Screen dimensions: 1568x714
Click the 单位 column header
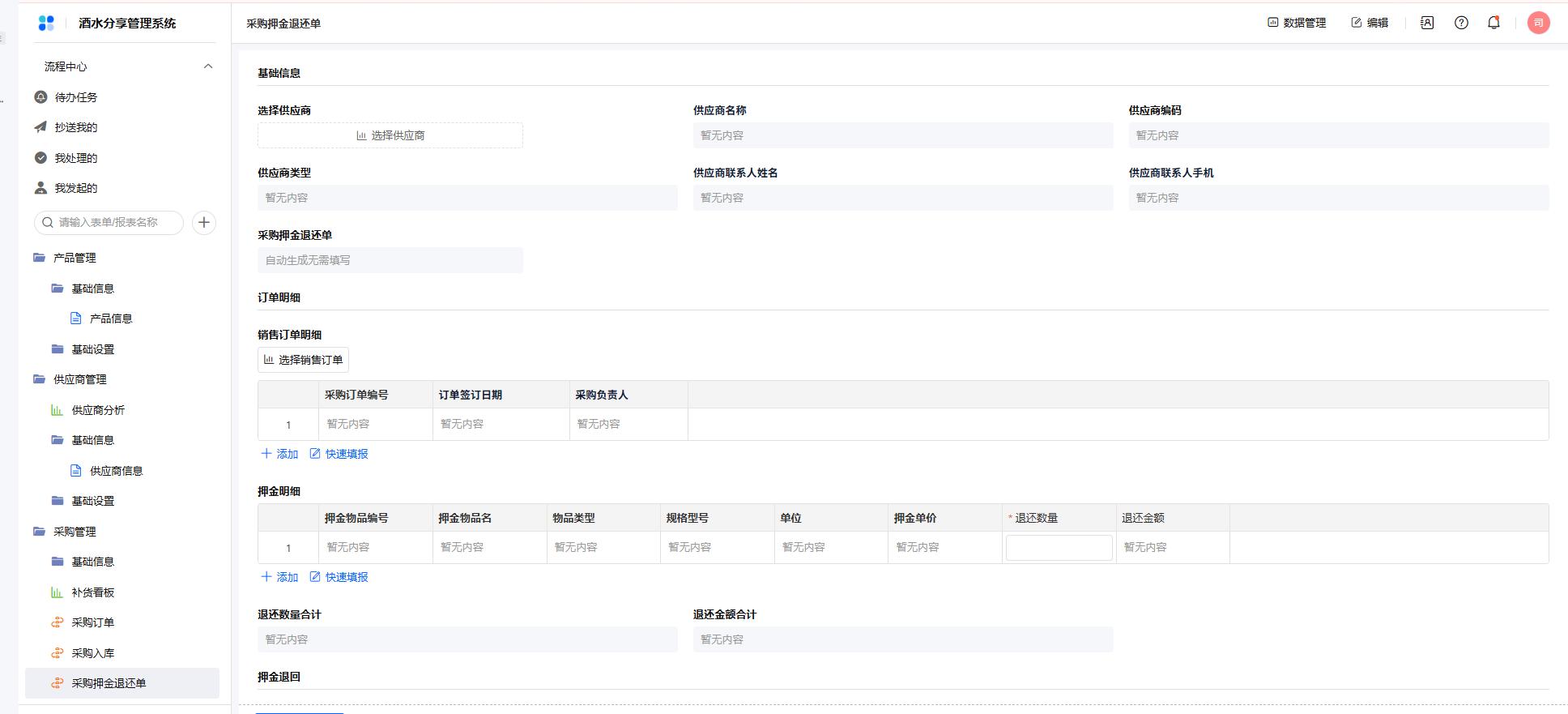point(831,518)
